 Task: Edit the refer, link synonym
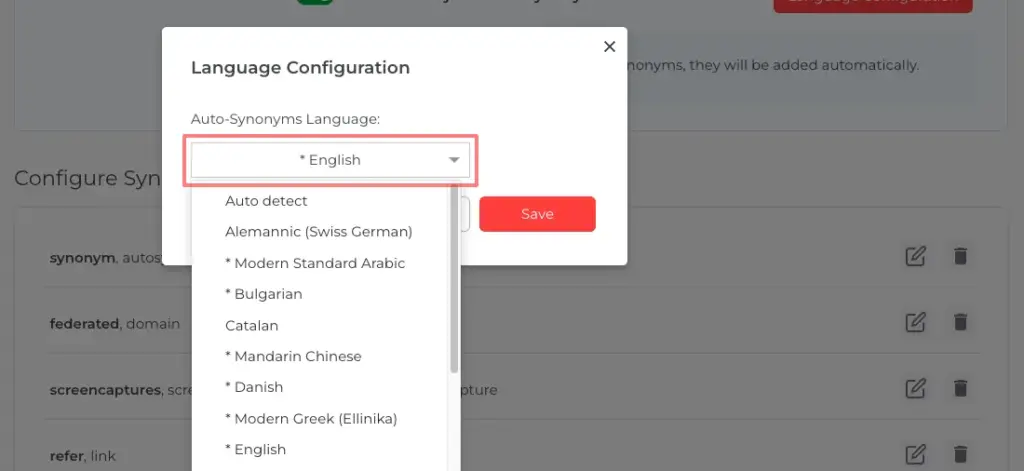(x=915, y=454)
